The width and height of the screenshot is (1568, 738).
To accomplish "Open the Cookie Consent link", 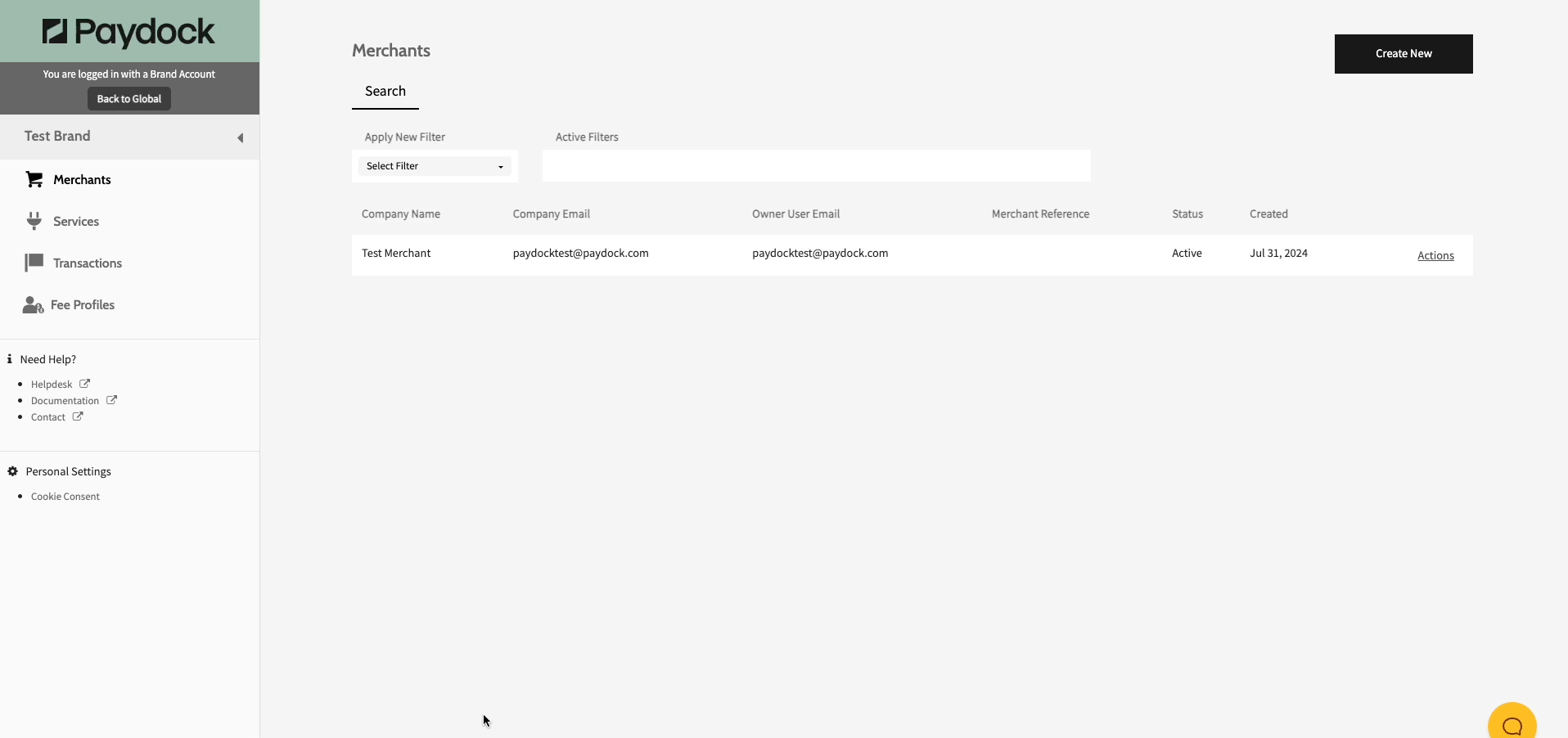I will click(x=65, y=497).
